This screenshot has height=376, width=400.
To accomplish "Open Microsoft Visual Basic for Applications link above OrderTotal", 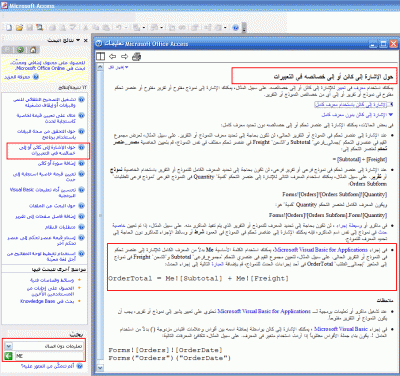I will 321,250.
